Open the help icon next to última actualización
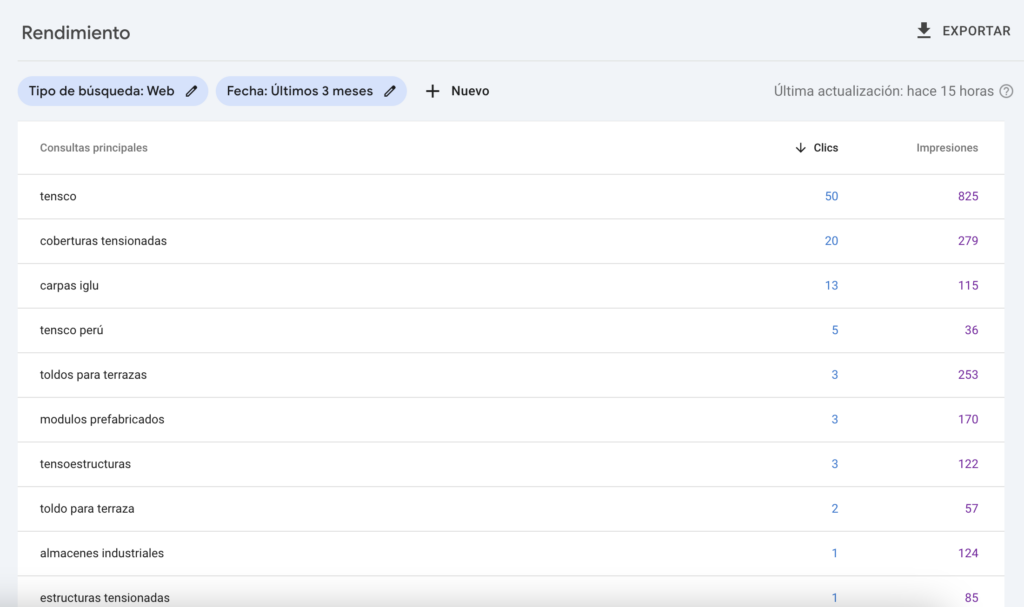 click(x=1007, y=90)
